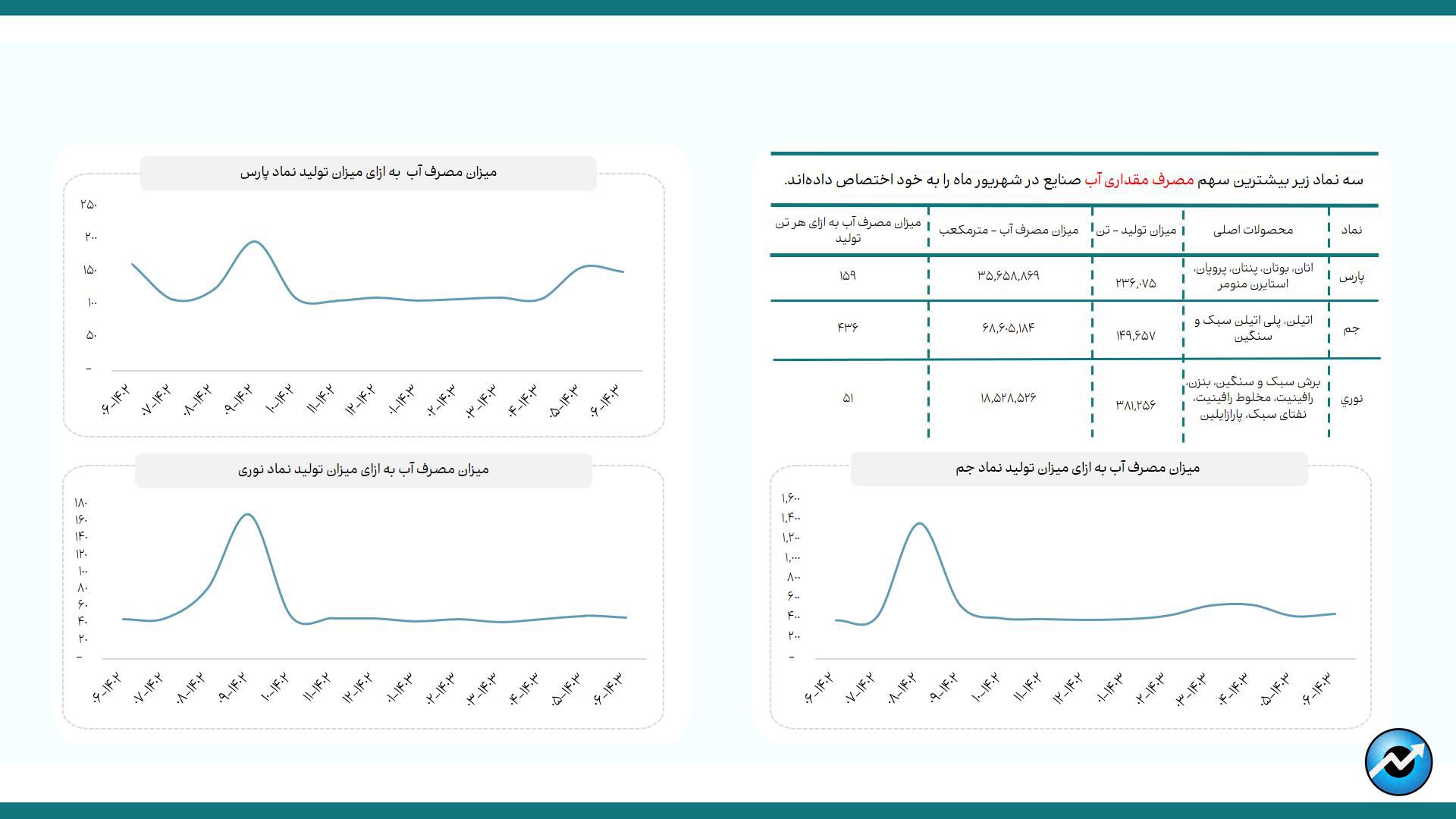Click the جم products cell with اتیلن
This screenshot has width=1456, height=819.
point(1253,328)
